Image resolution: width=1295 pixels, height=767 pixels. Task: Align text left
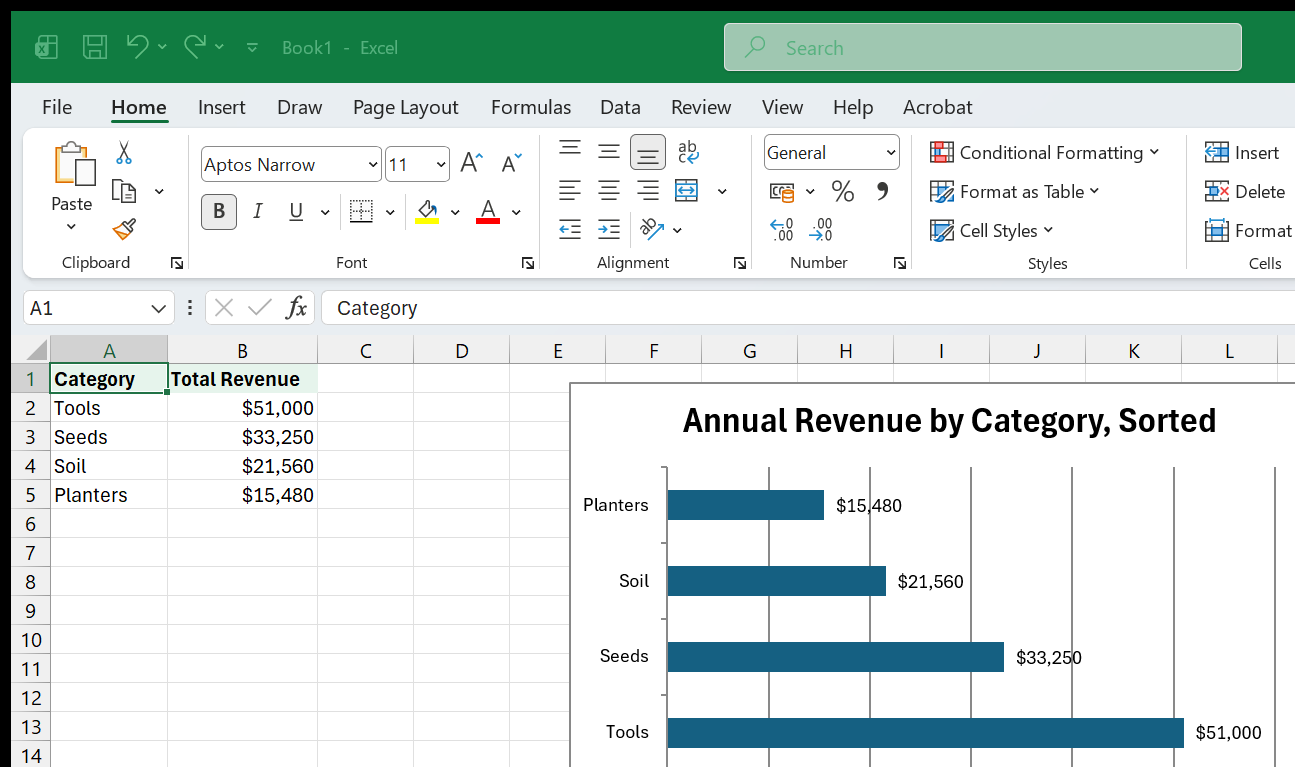coord(570,190)
